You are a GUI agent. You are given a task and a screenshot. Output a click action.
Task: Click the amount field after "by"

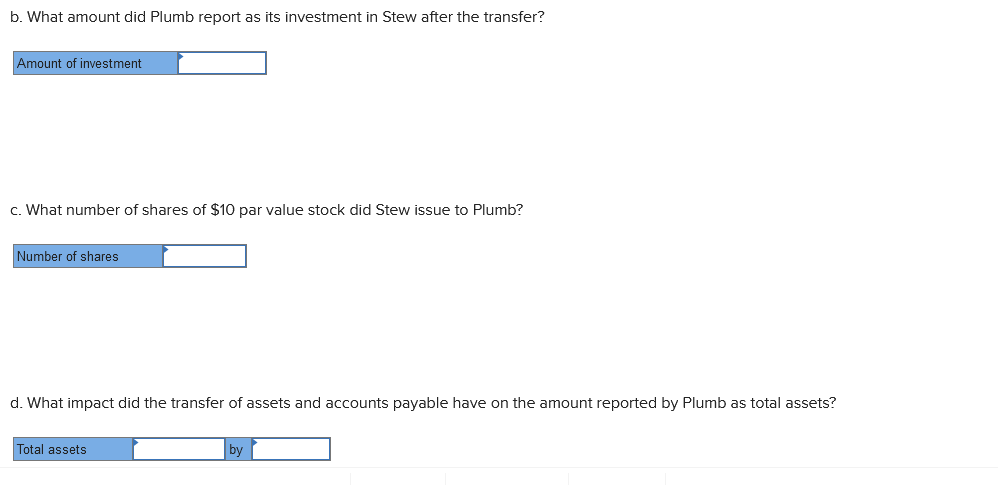(291, 449)
